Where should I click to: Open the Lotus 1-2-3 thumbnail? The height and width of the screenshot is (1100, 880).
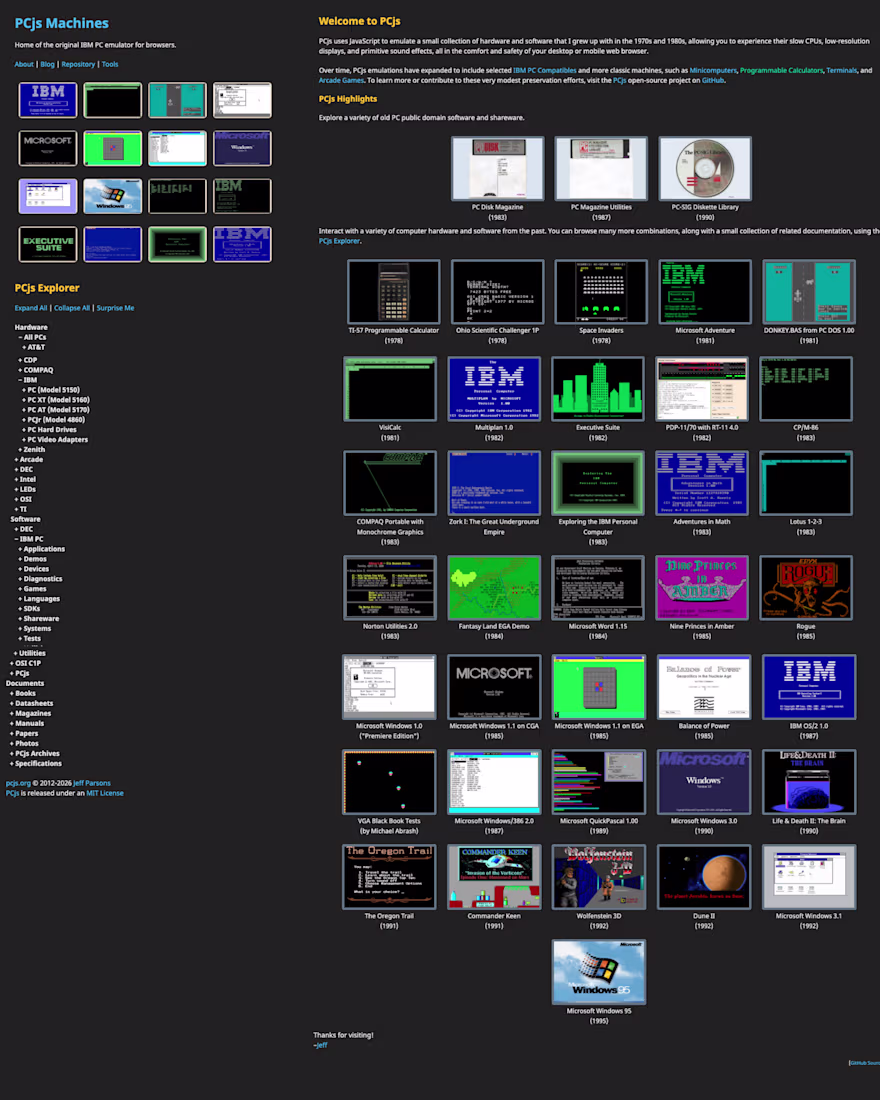[x=806, y=483]
